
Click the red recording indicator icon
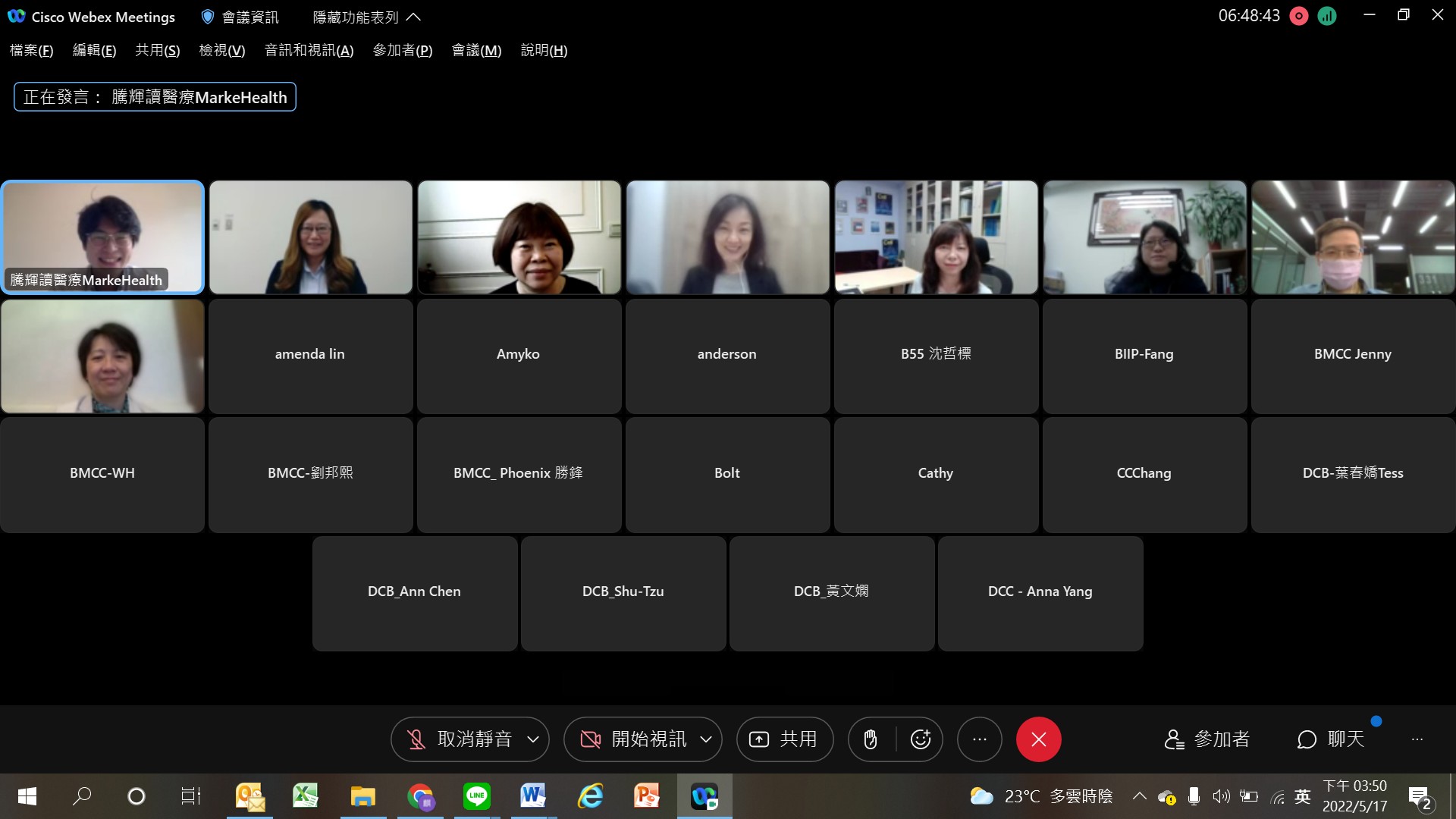[x=1299, y=16]
